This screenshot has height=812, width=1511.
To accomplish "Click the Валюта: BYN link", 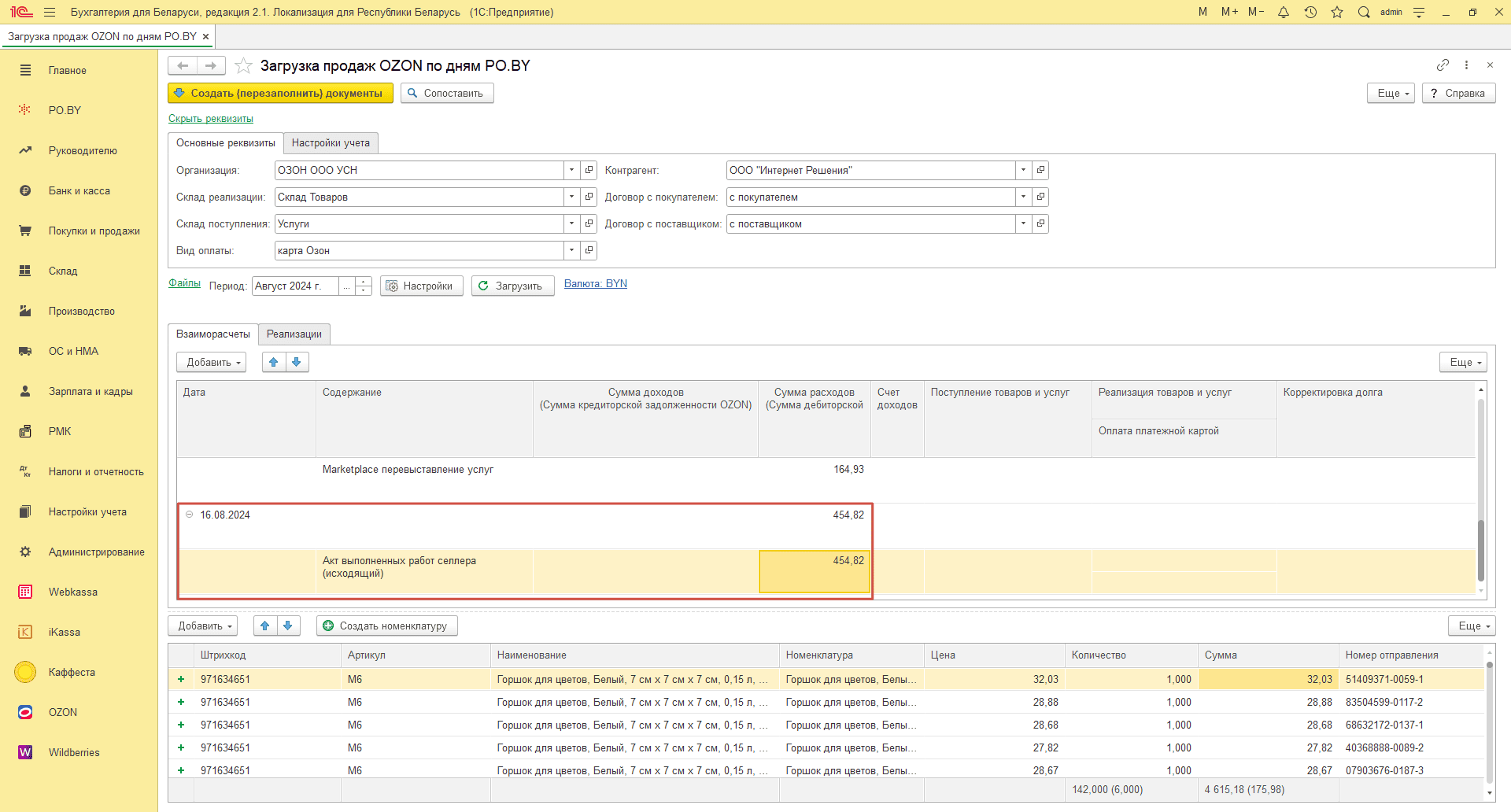I will (x=596, y=284).
